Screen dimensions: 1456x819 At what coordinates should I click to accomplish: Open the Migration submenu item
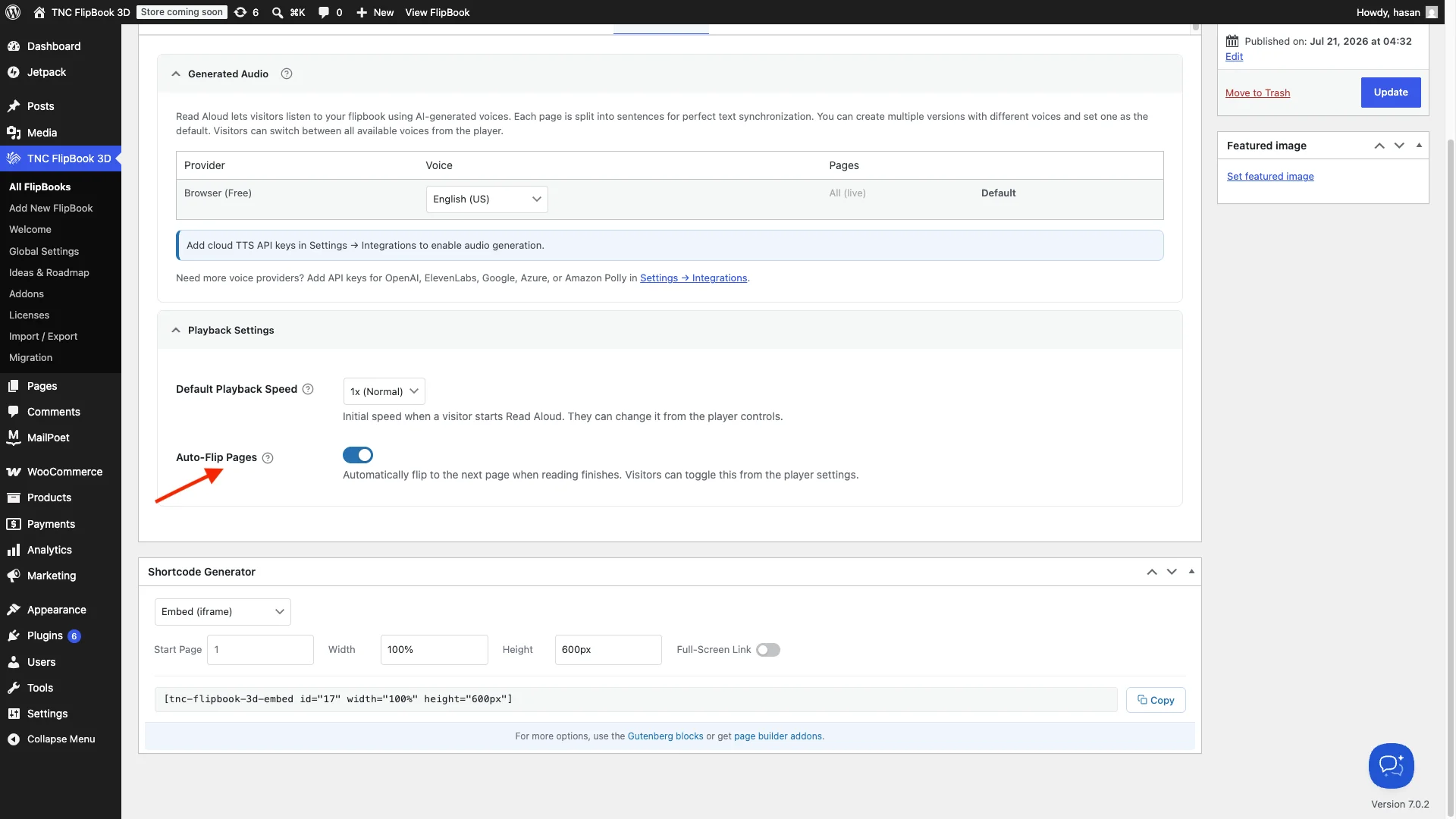coord(31,357)
